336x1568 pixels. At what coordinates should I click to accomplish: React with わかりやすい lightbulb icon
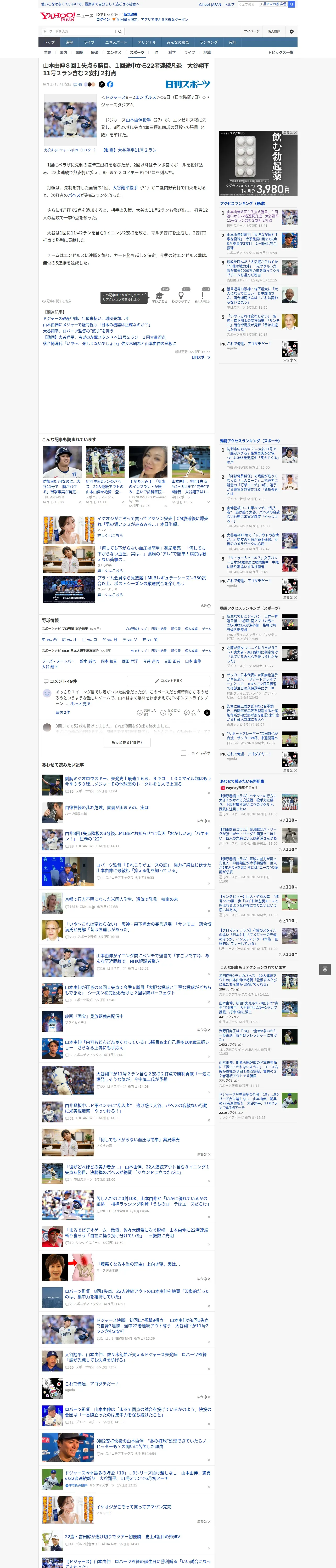181,296
